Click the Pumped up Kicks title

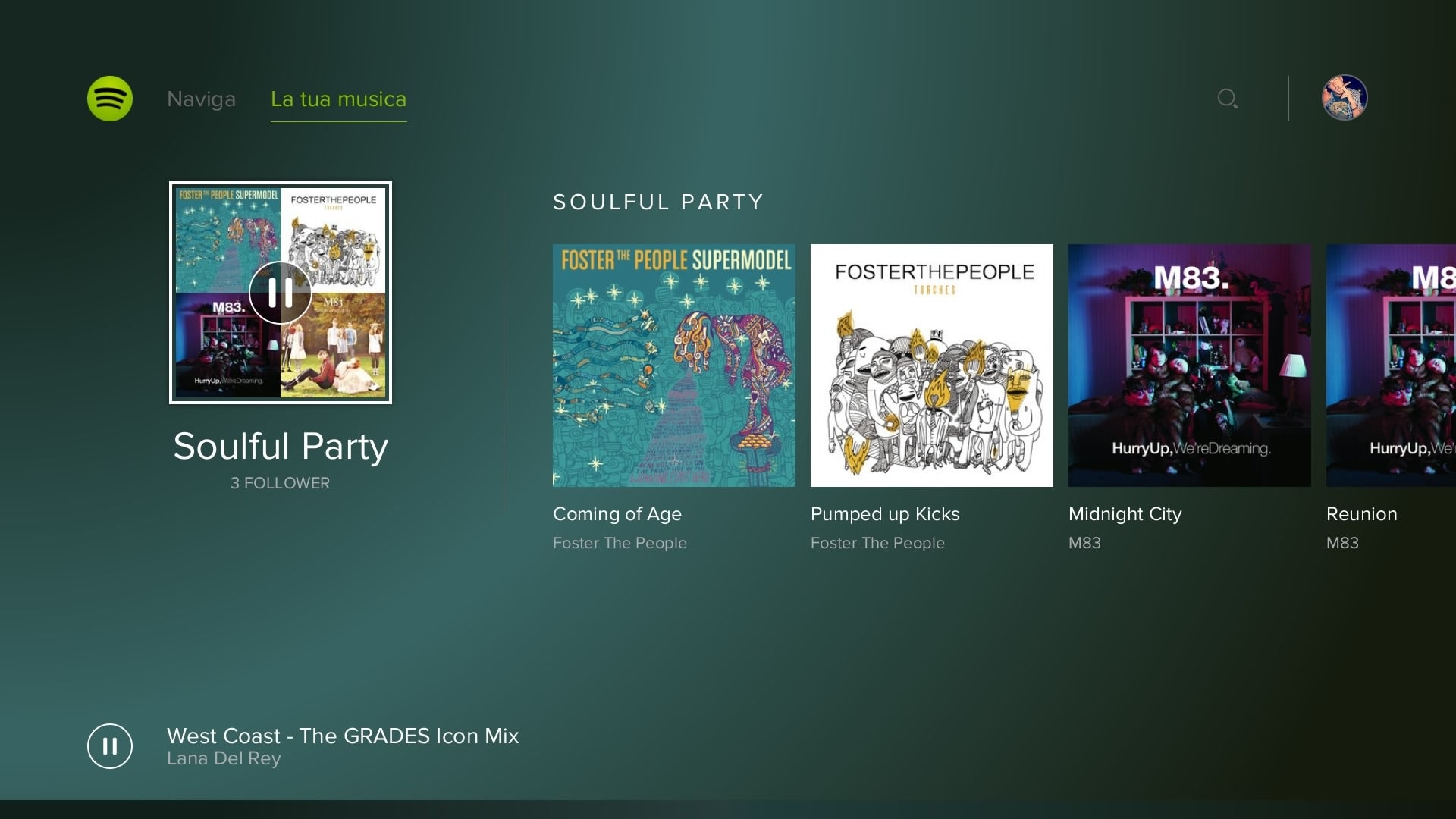click(x=885, y=514)
